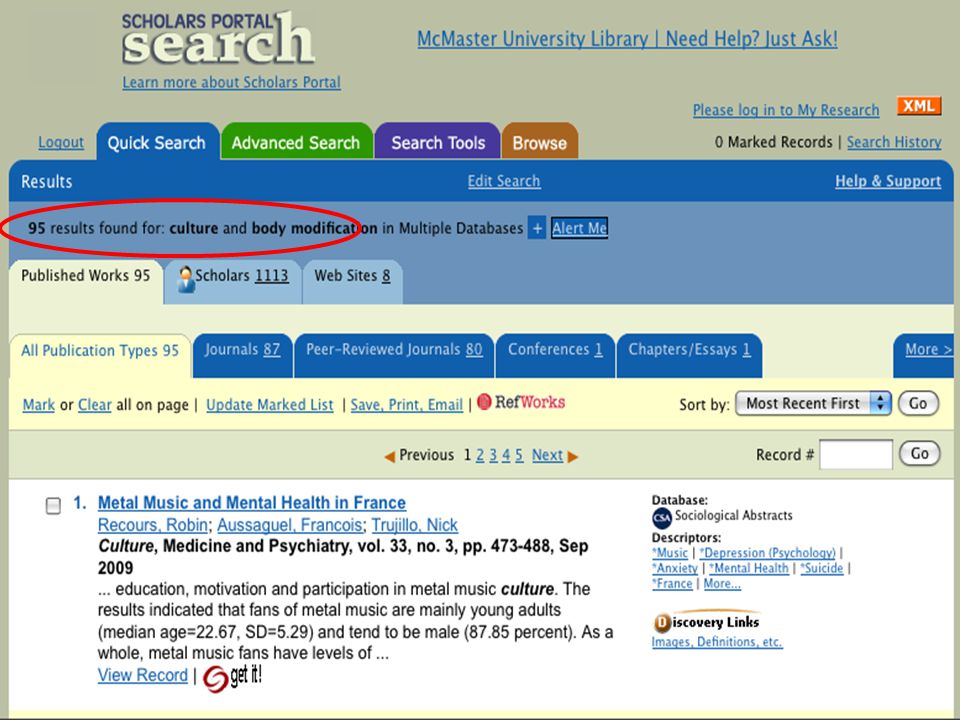Go to results page 4
This screenshot has width=960, height=720.
[506, 455]
